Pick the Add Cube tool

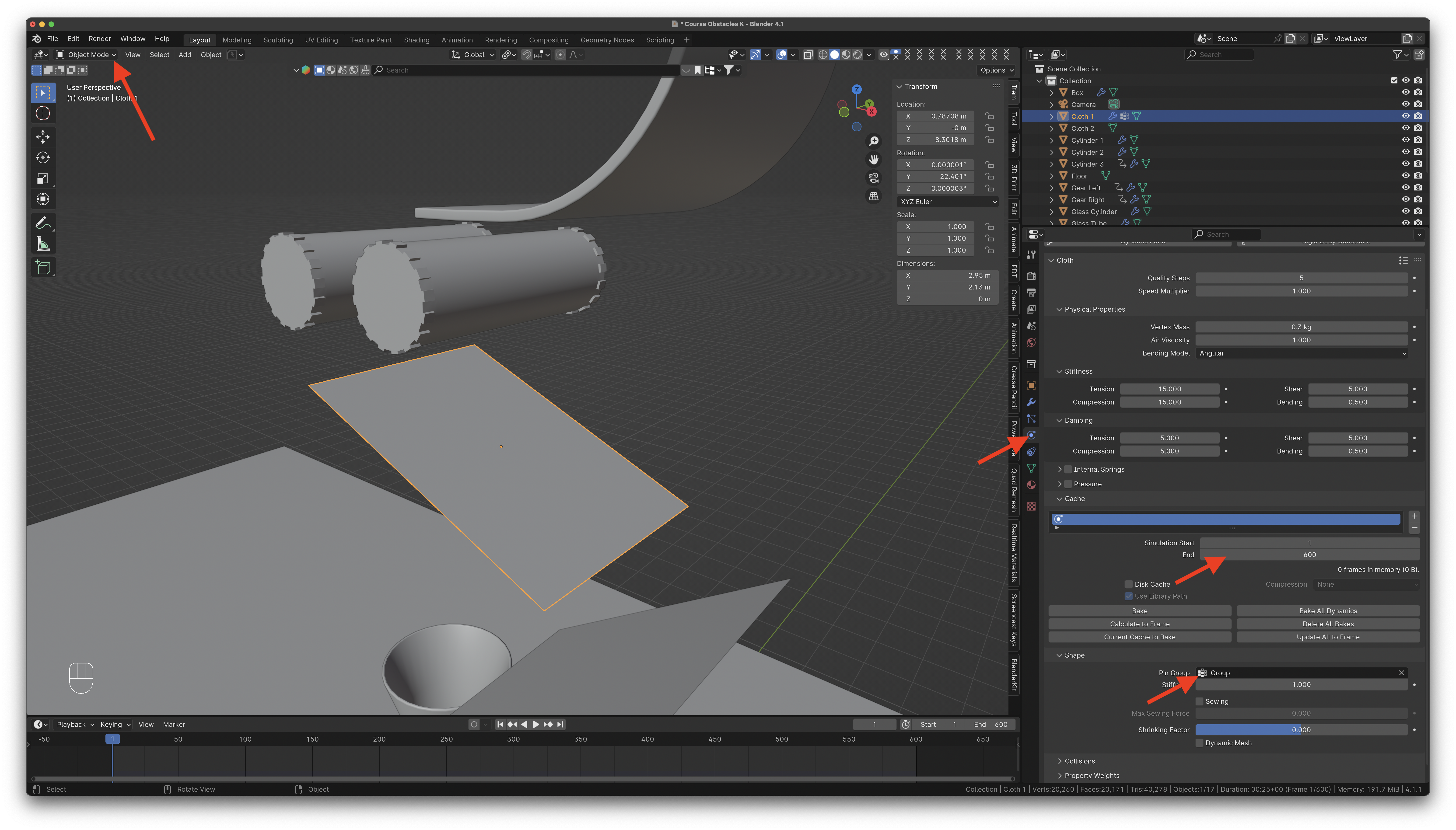click(x=43, y=267)
